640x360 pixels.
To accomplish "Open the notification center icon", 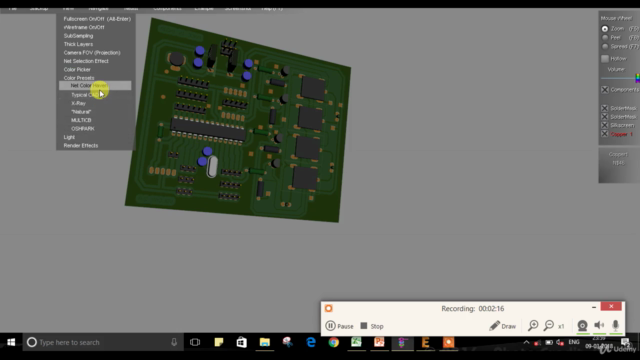I will (x=625, y=342).
